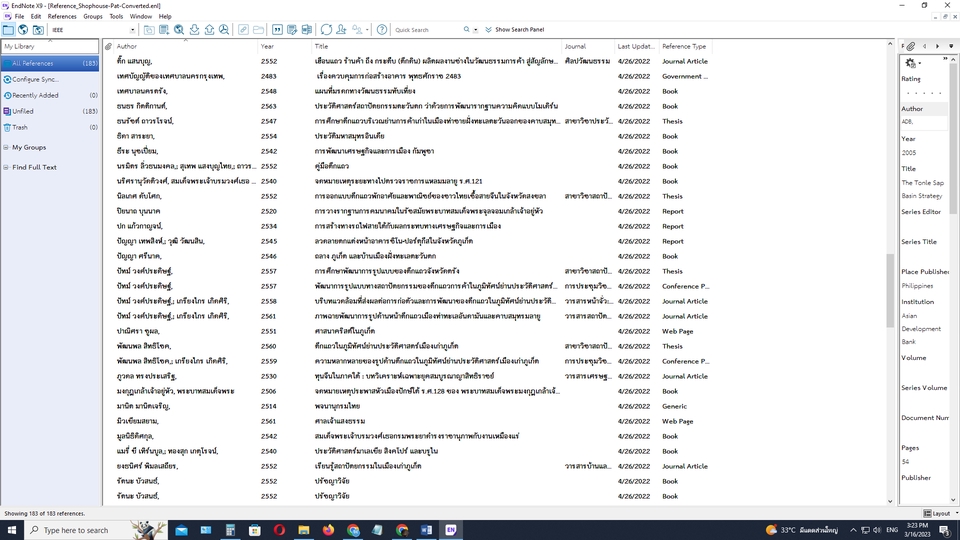
Task: Select reference with Year 2483 Government document
Action: tap(413, 76)
